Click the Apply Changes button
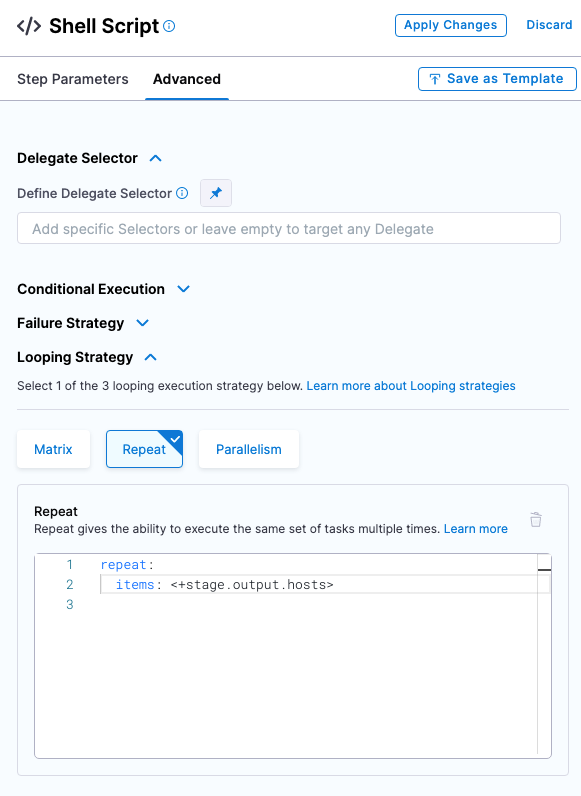Screen dimensions: 581x796 coord(450,25)
